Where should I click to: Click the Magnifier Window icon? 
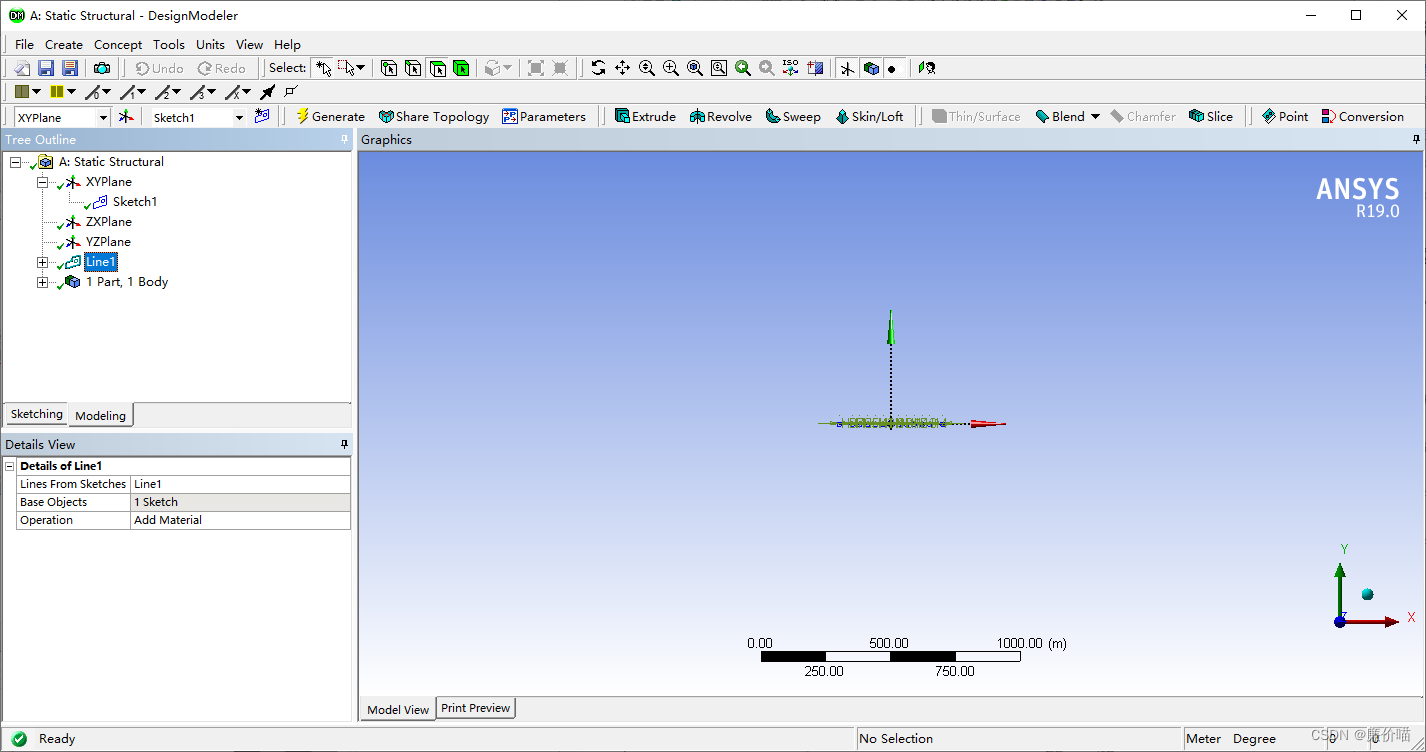[719, 68]
